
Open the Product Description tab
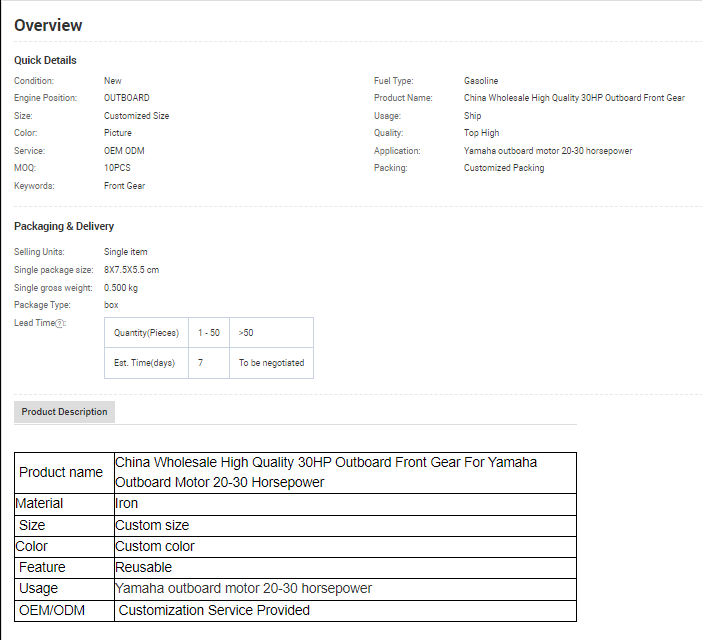click(64, 412)
